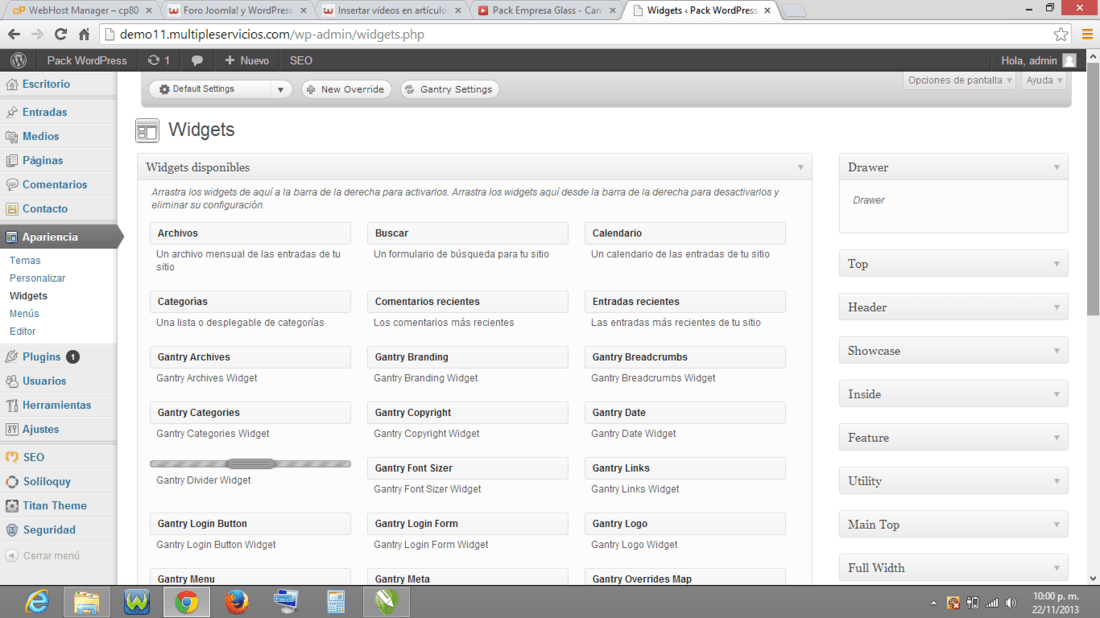The width and height of the screenshot is (1100, 618).
Task: Open Chrome taskbar icon
Action: 187,602
